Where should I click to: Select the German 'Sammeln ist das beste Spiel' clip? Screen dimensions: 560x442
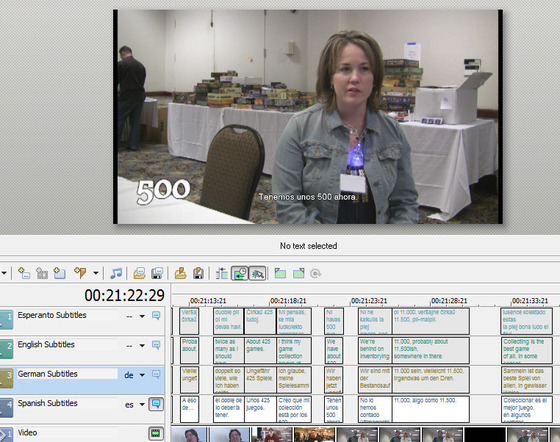pos(526,380)
